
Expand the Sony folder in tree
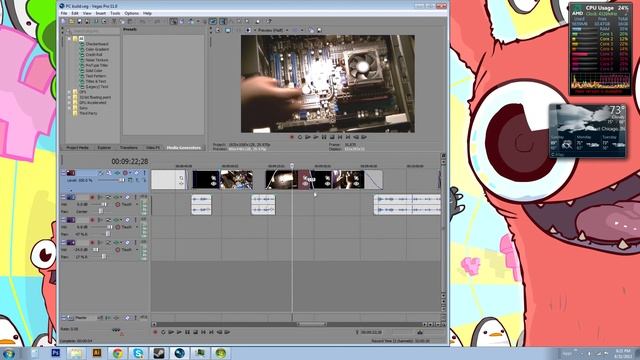pos(69,108)
